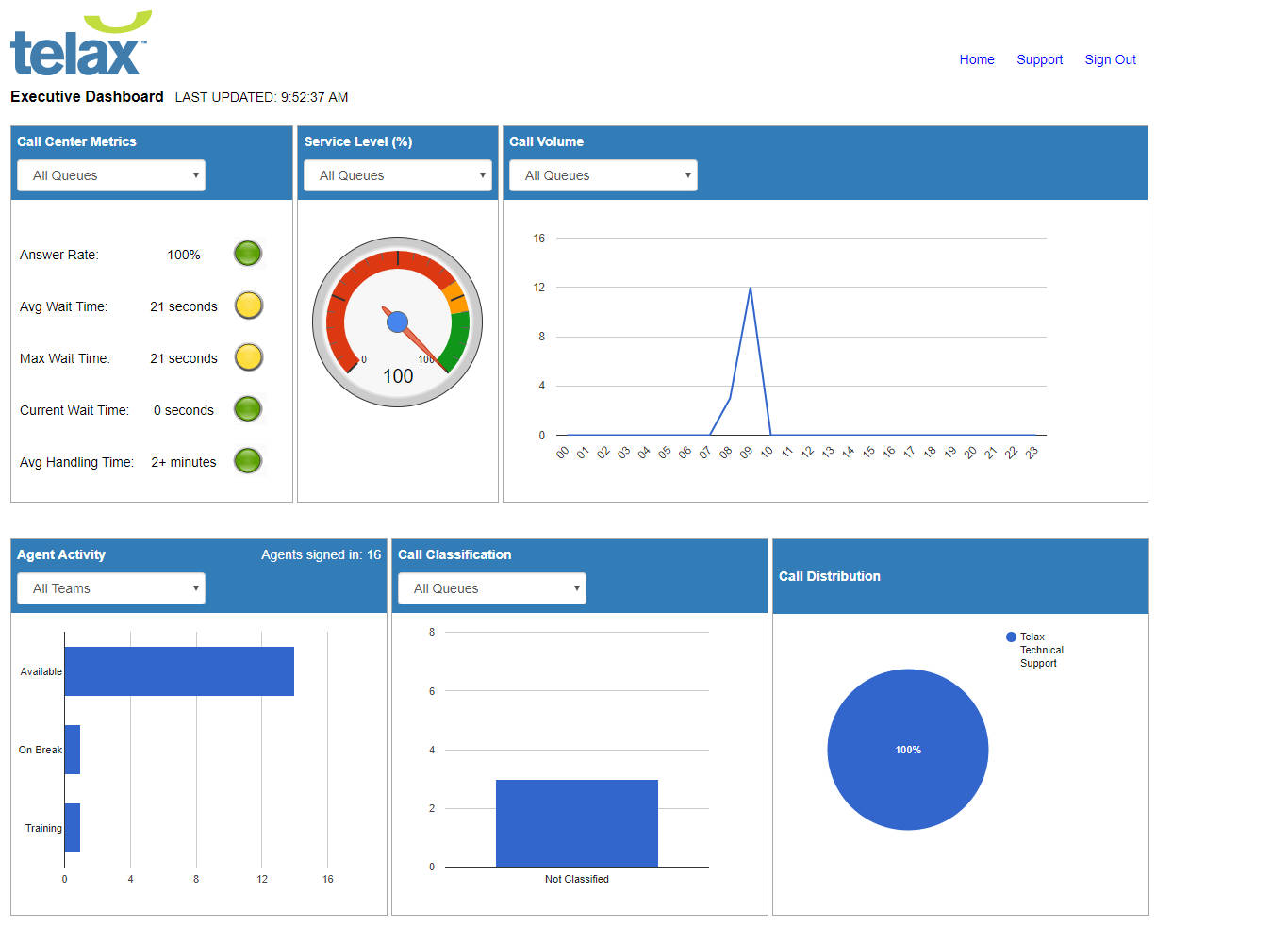Click the Telax Technical Support legend dot

[x=1011, y=637]
